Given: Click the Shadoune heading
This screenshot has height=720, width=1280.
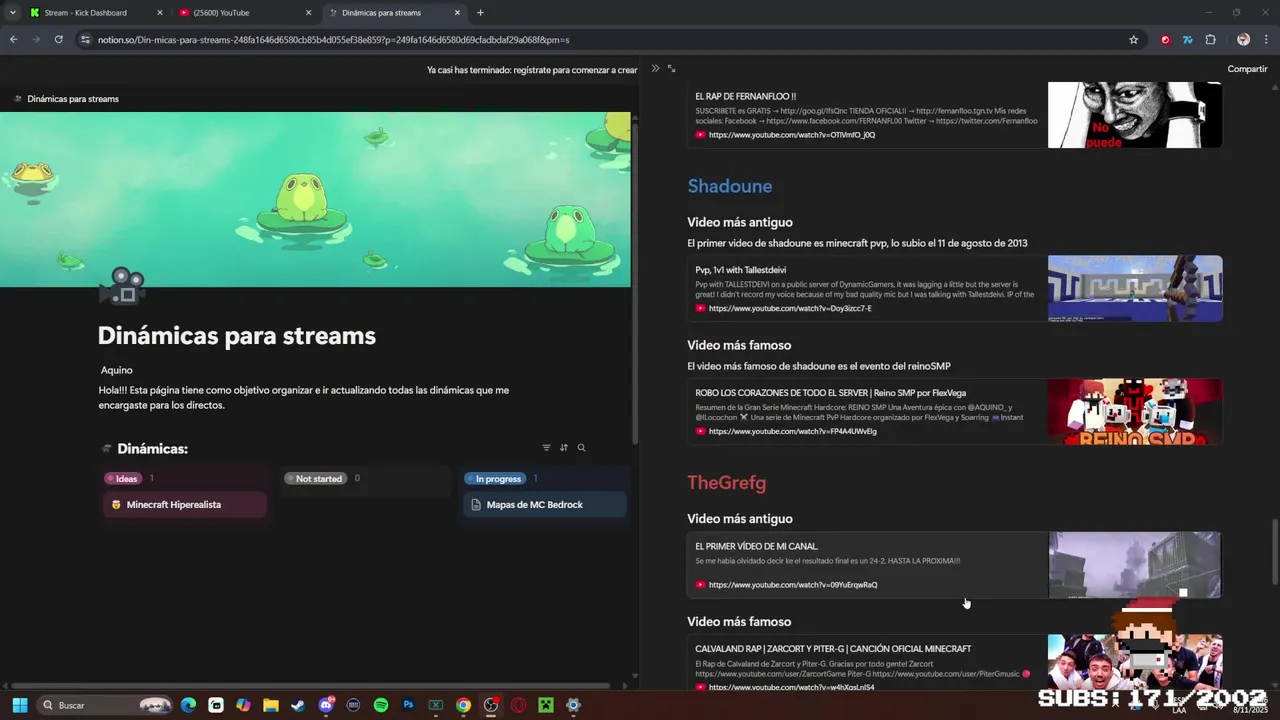Looking at the screenshot, I should click(x=729, y=186).
